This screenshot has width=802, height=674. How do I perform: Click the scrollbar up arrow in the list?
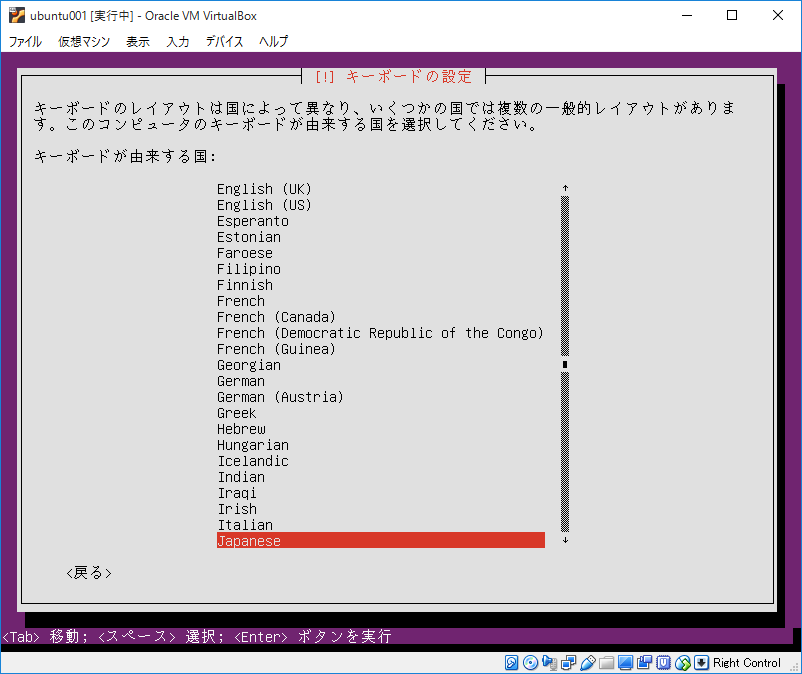click(x=565, y=188)
